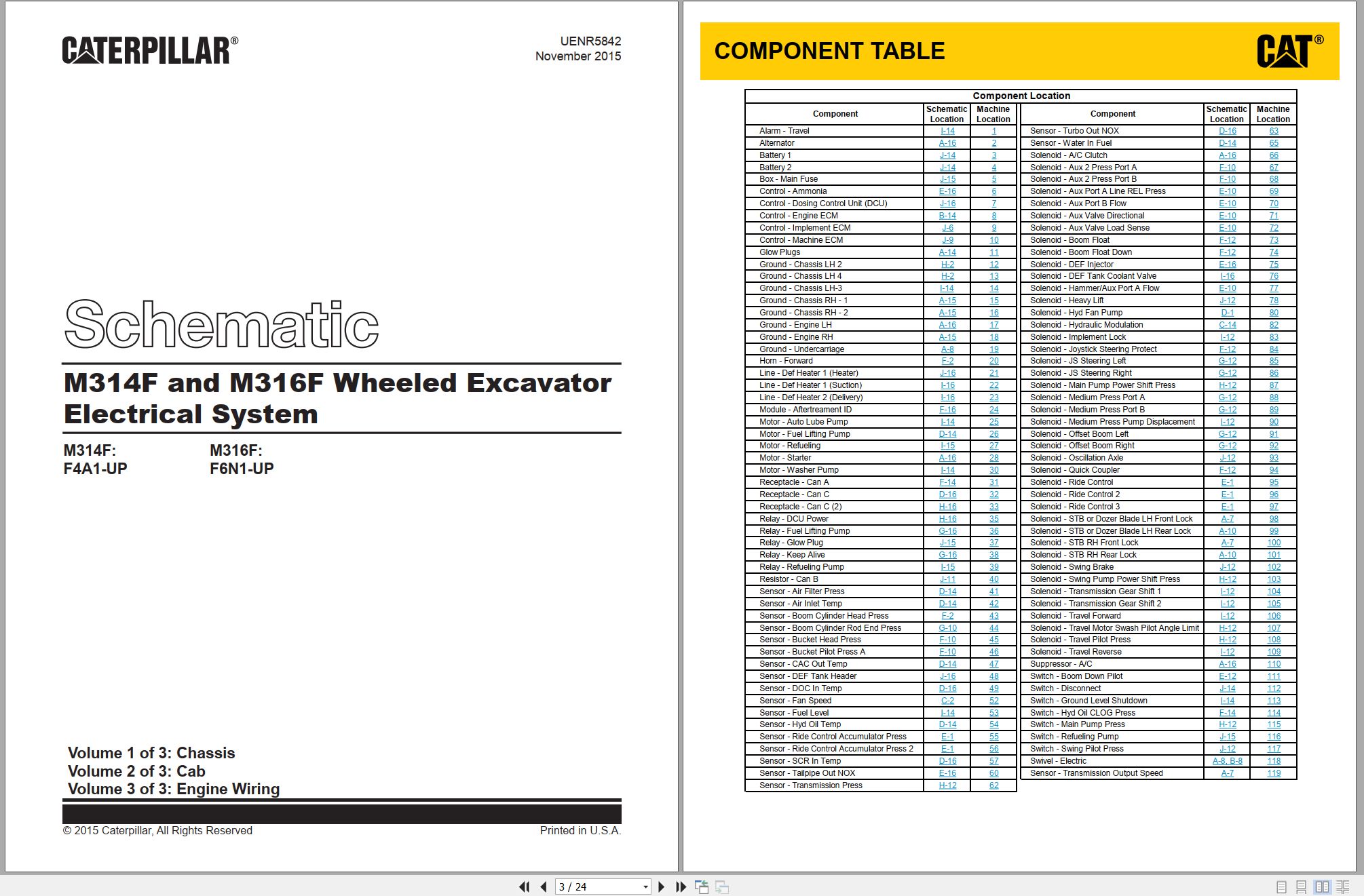The width and height of the screenshot is (1364, 896).
Task: Click the text 'Solenoid - Quick Coupler'
Action: (1074, 470)
